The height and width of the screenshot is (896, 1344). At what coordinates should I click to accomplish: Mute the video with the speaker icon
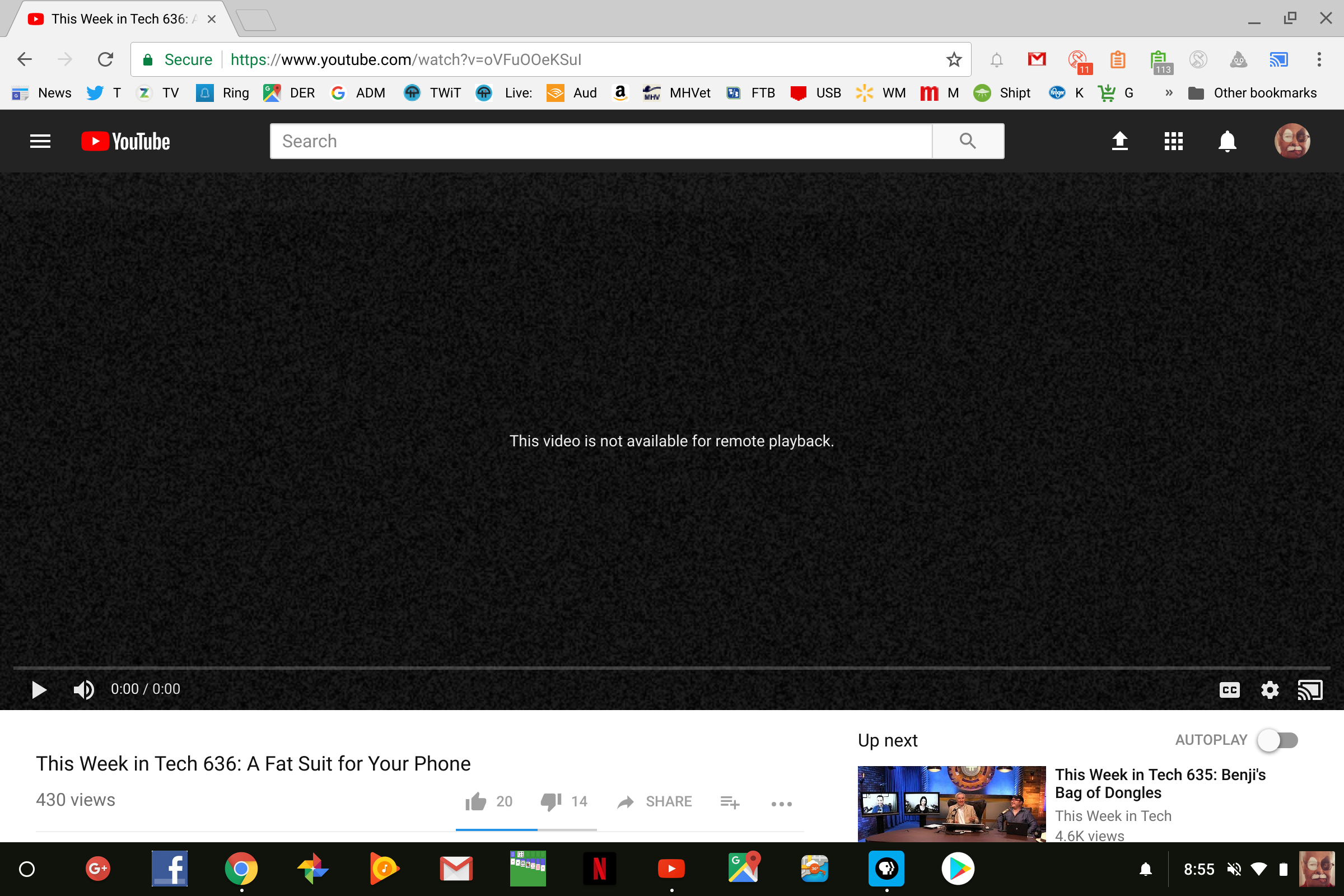(x=83, y=690)
